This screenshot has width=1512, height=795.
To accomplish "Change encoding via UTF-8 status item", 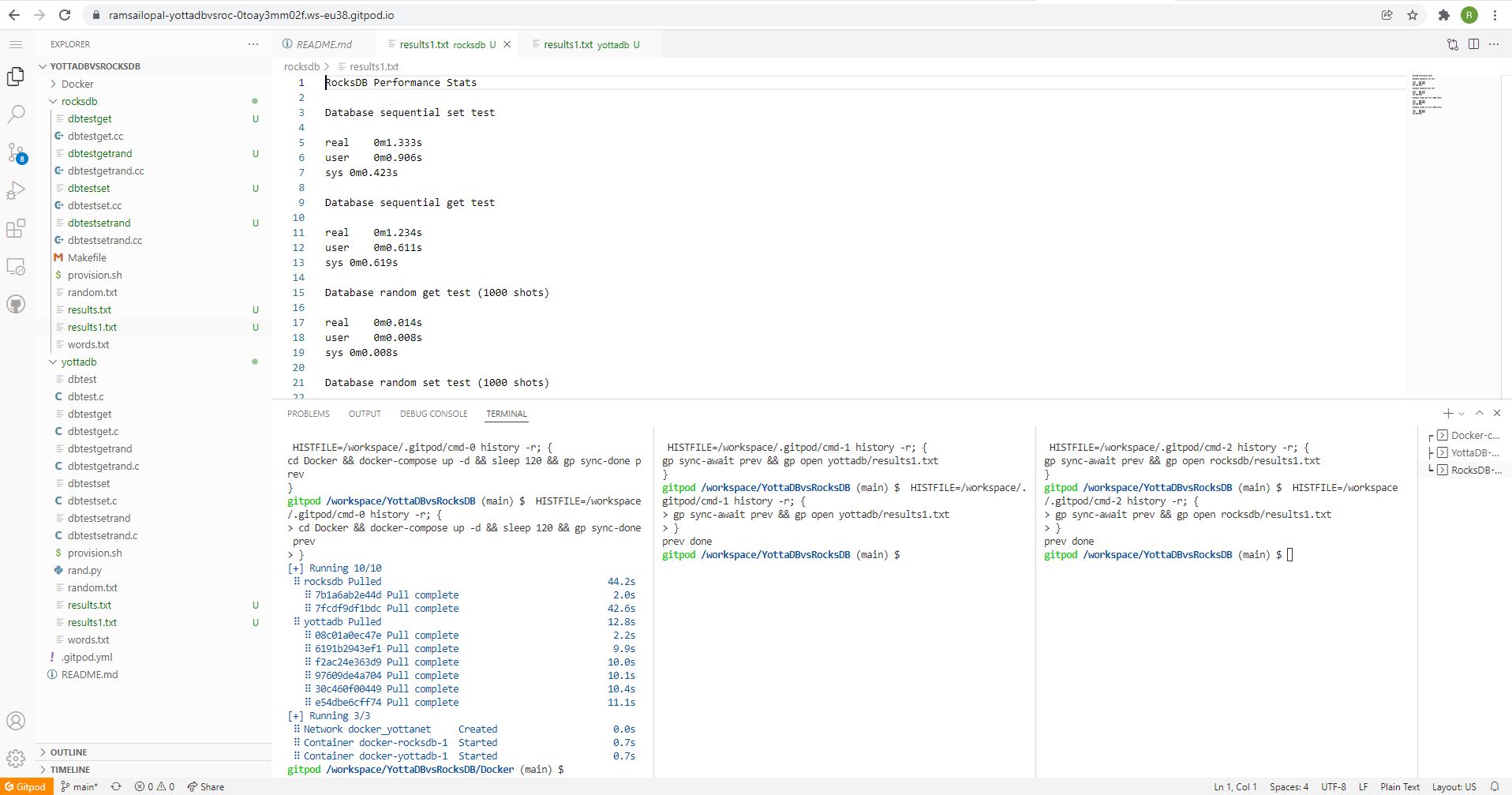I will (1334, 786).
